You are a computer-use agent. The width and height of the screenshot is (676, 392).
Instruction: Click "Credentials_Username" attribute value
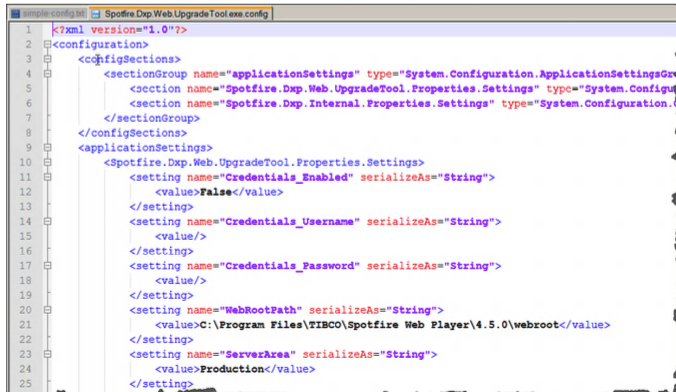tap(290, 222)
